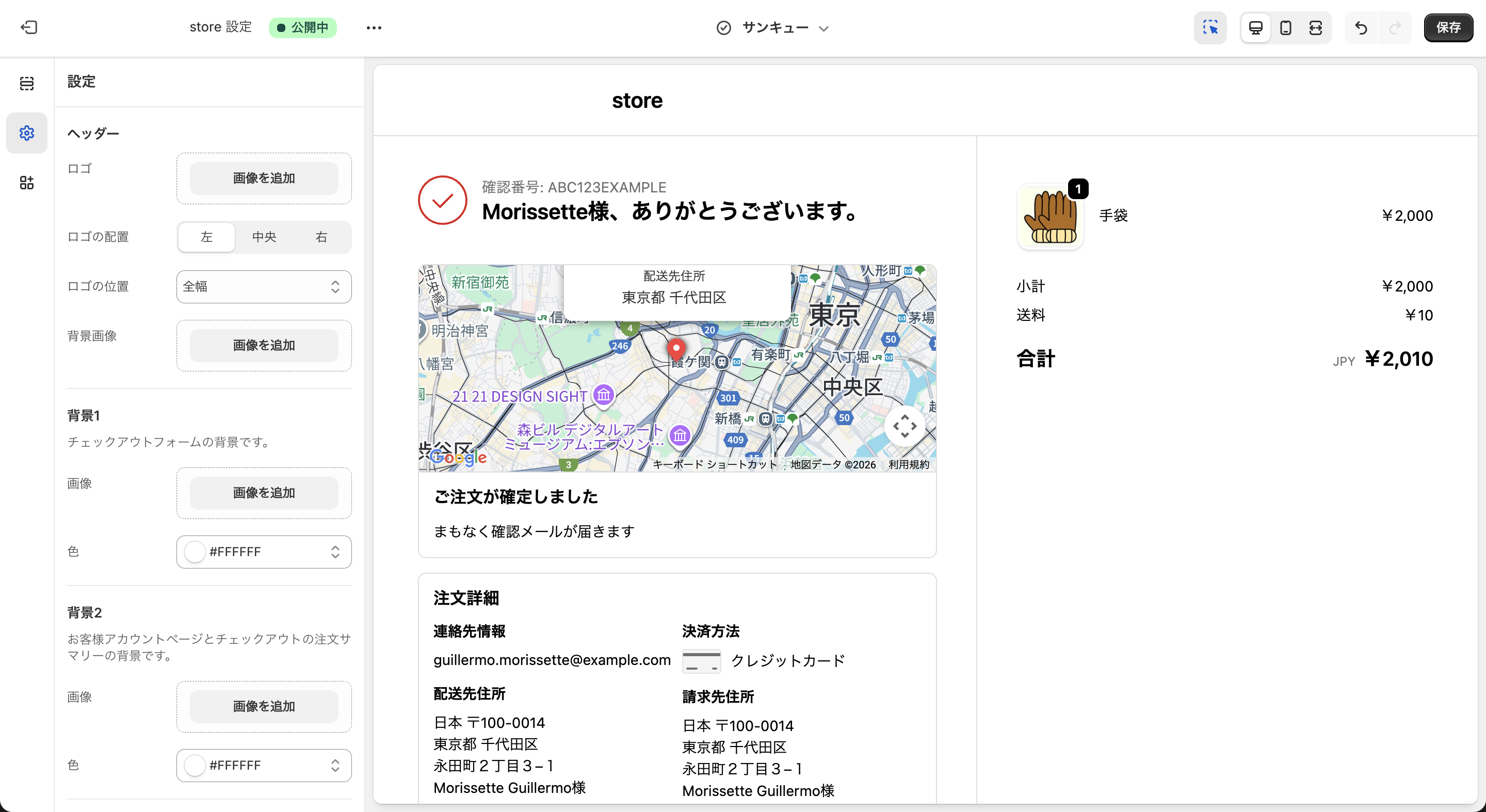Click the white color swatch in 背景1
Screen dimensions: 1486x812
tap(195, 551)
